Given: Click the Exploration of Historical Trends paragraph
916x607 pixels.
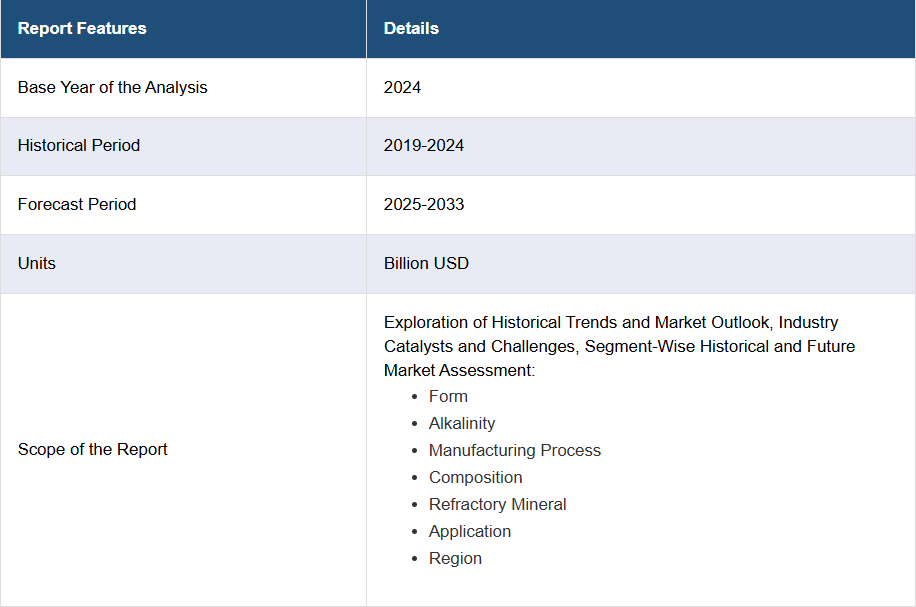Looking at the screenshot, I should 619,346.
